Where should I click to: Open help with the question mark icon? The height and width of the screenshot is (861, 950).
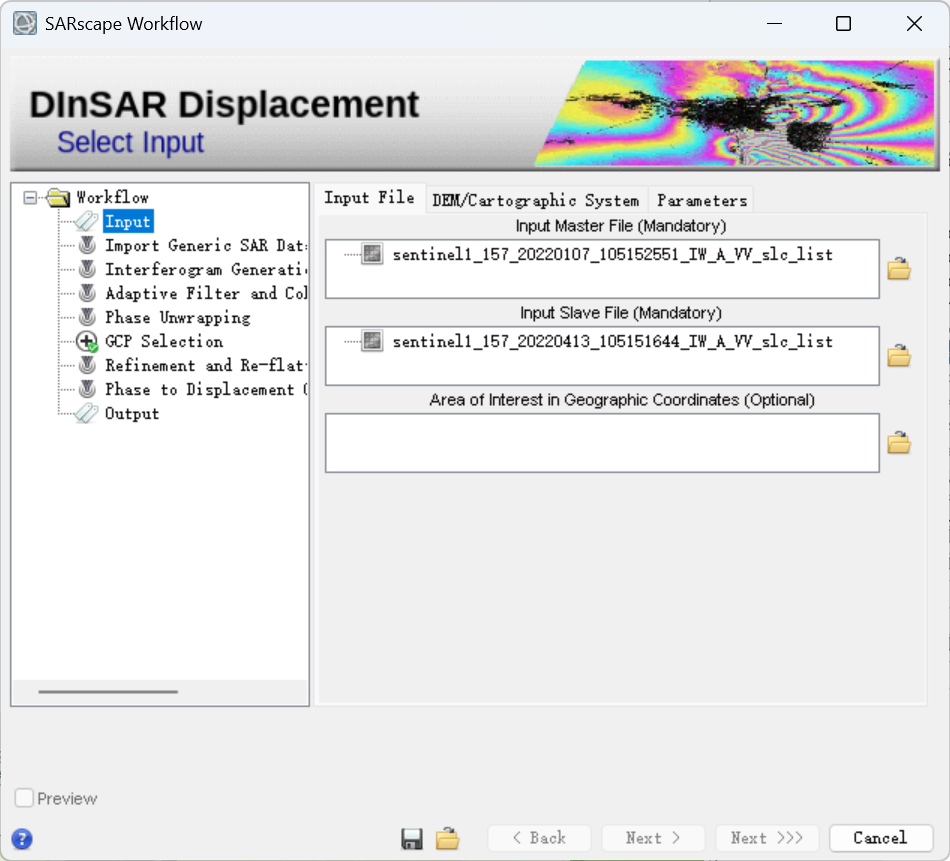[22, 839]
